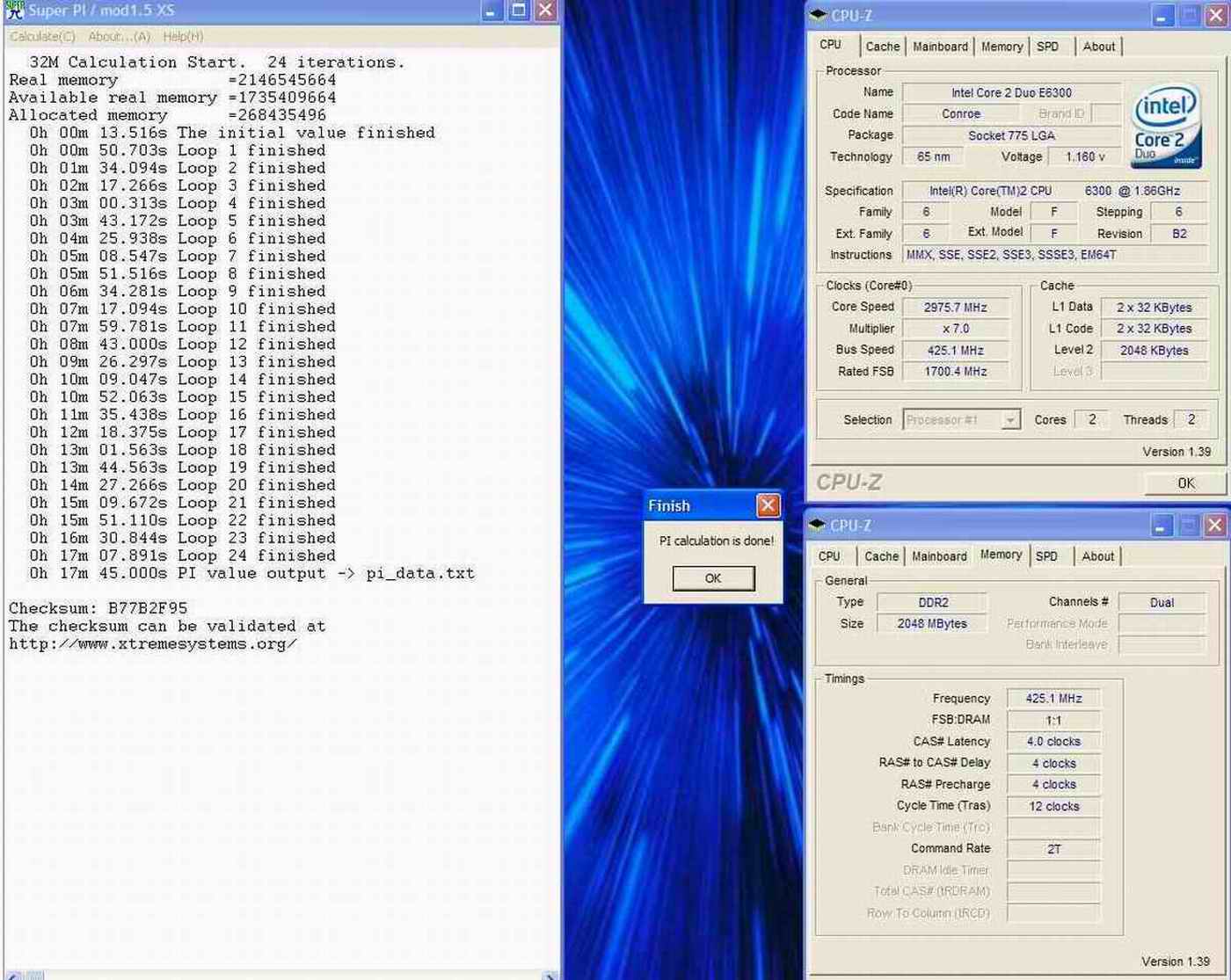This screenshot has height=980, width=1231.
Task: Click the Code Name value 'Conroe'
Action: click(x=960, y=113)
